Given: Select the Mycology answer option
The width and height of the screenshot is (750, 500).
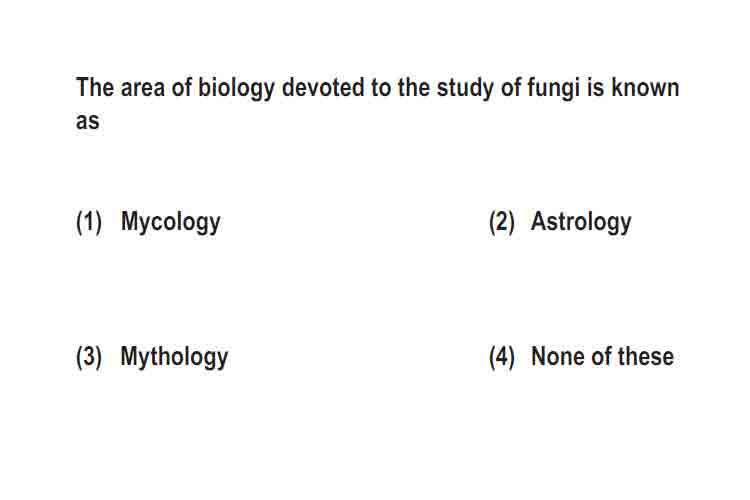Looking at the screenshot, I should pos(170,222).
